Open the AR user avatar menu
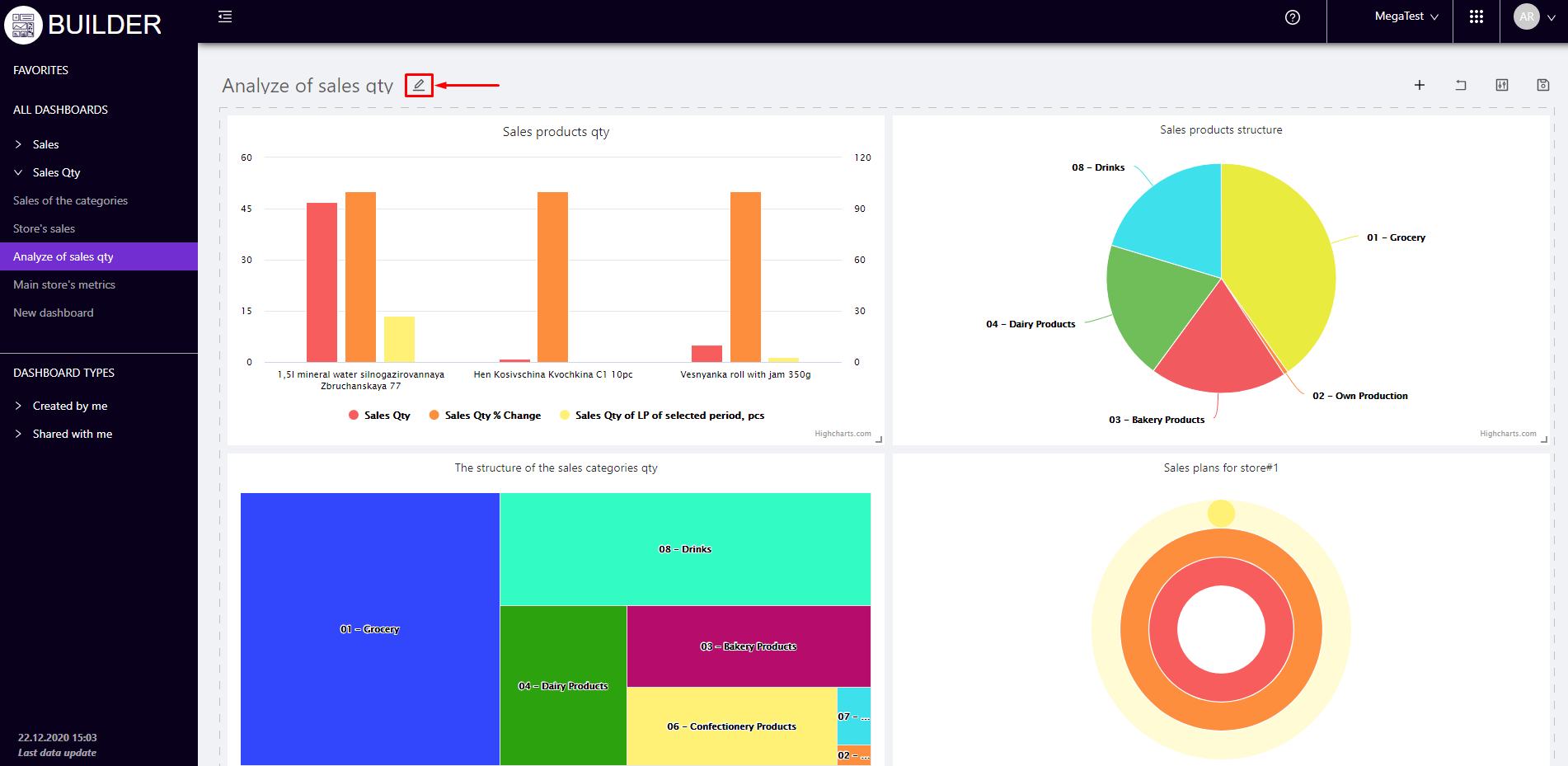The image size is (1568, 766). coord(1527,17)
